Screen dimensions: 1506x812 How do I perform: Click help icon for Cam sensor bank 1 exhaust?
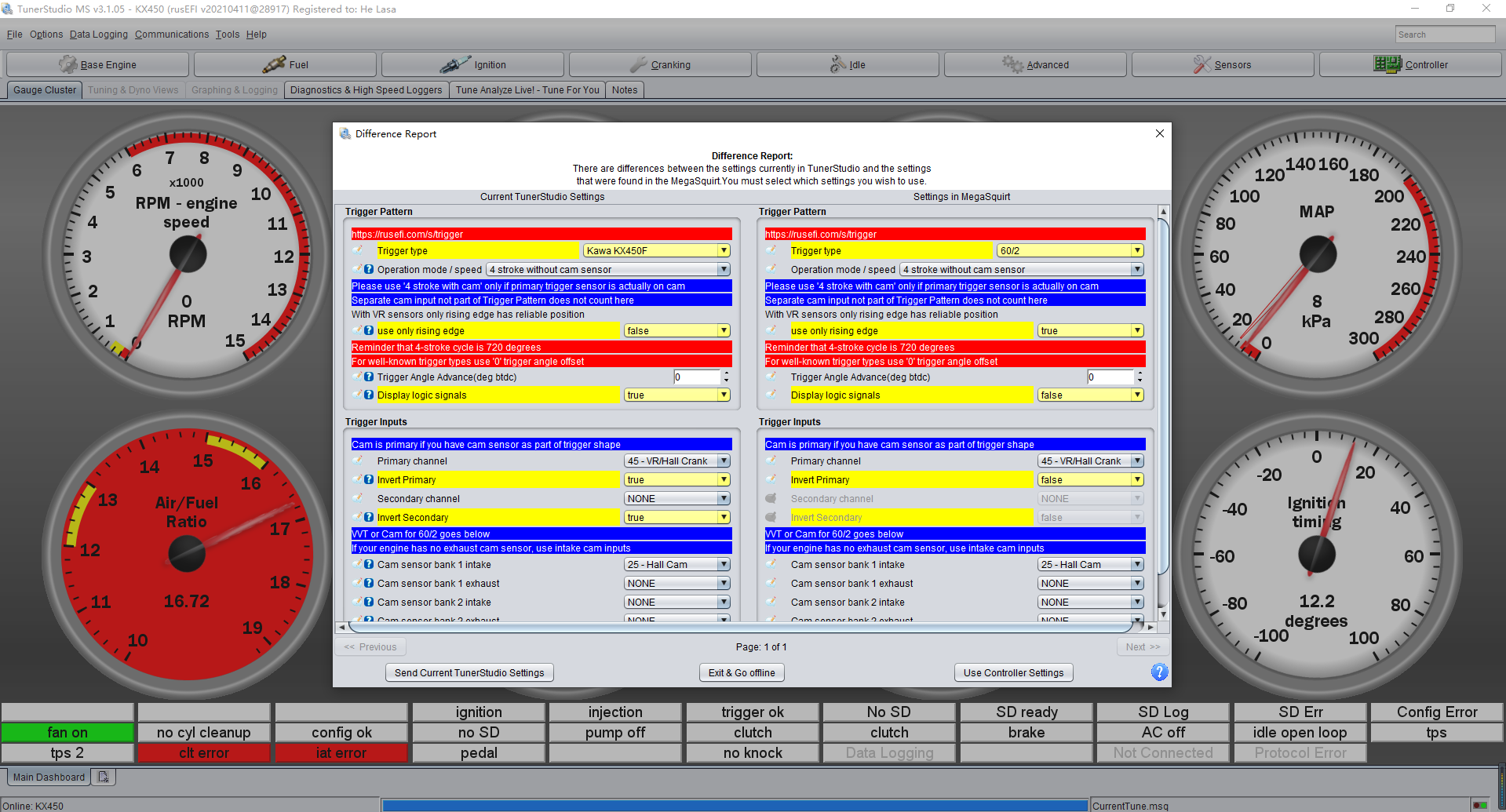click(x=369, y=583)
